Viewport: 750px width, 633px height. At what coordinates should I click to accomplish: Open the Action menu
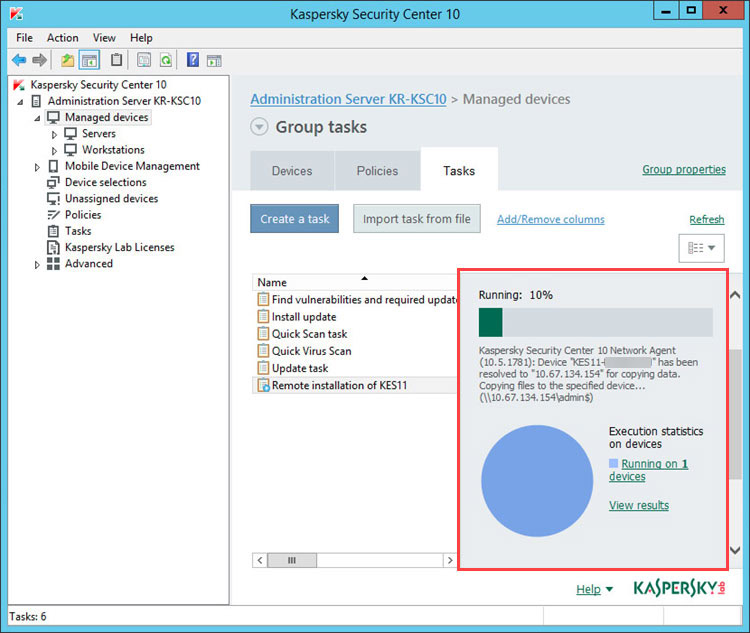coord(63,38)
